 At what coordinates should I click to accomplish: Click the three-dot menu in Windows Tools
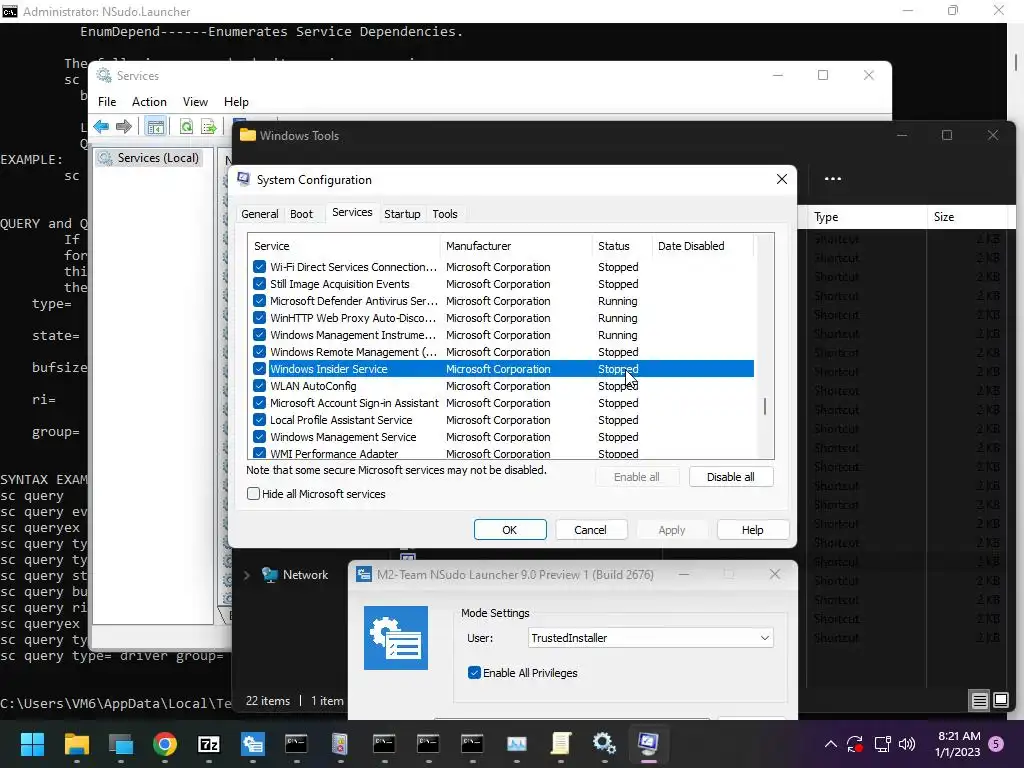click(833, 178)
